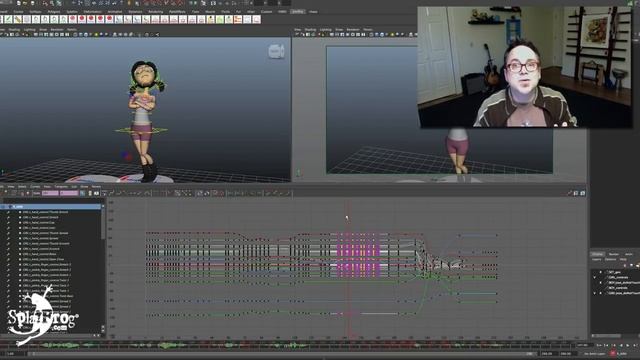This screenshot has height=360, width=640.
Task: Click the last shelf icon on the right
Action: point(256,19)
